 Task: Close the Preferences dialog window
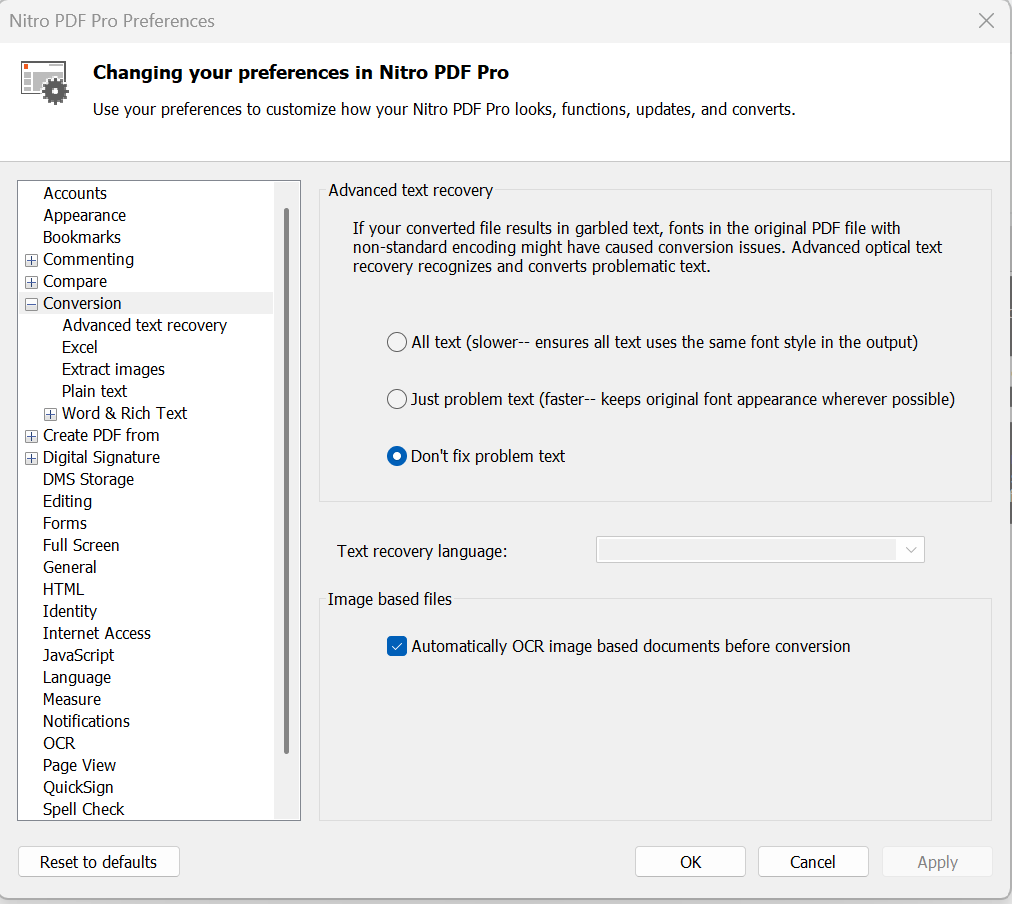click(x=986, y=21)
